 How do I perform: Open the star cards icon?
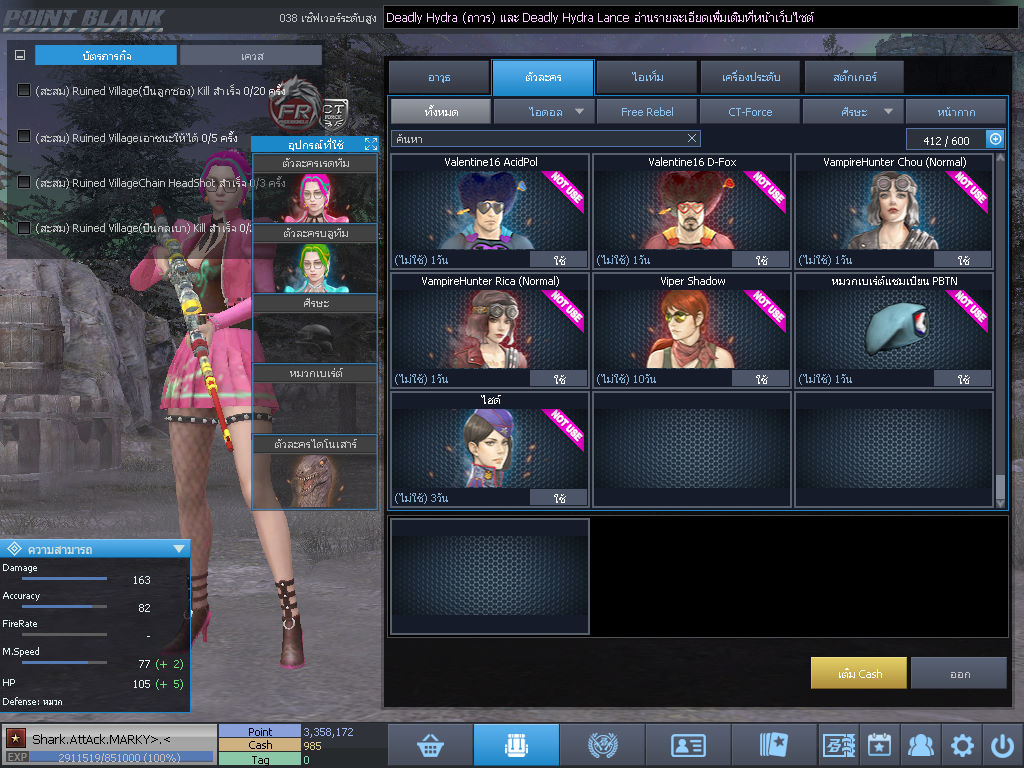[x=774, y=744]
